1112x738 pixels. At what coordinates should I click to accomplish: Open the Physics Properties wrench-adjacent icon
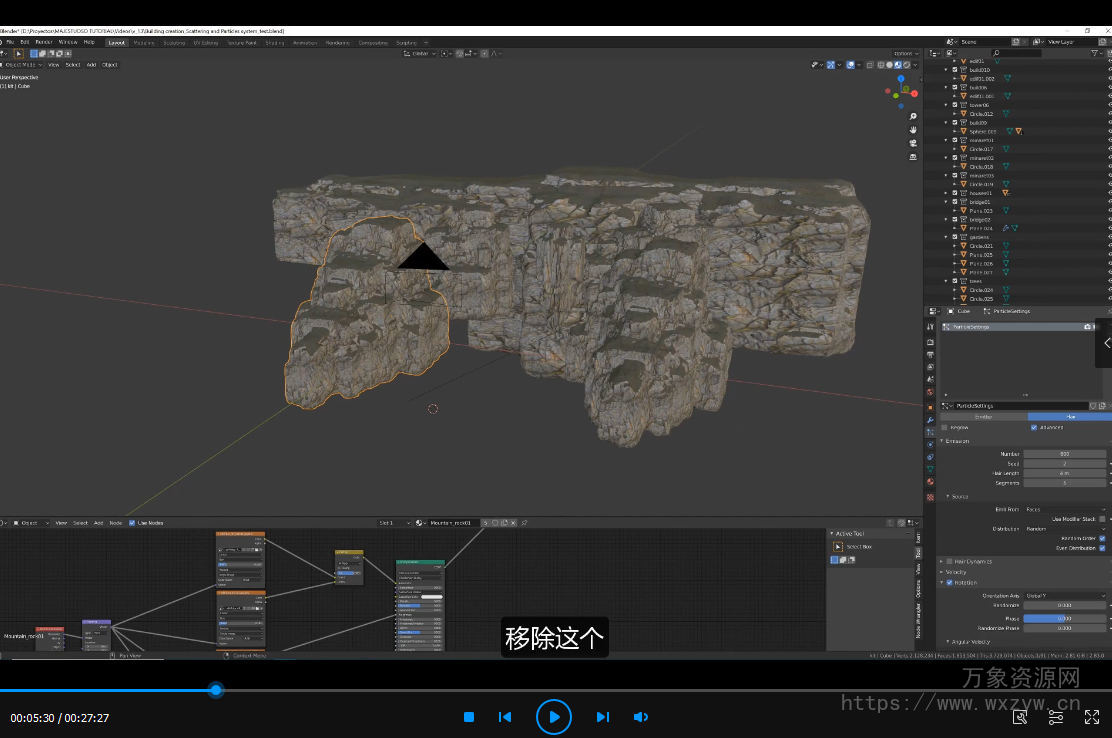[930, 444]
